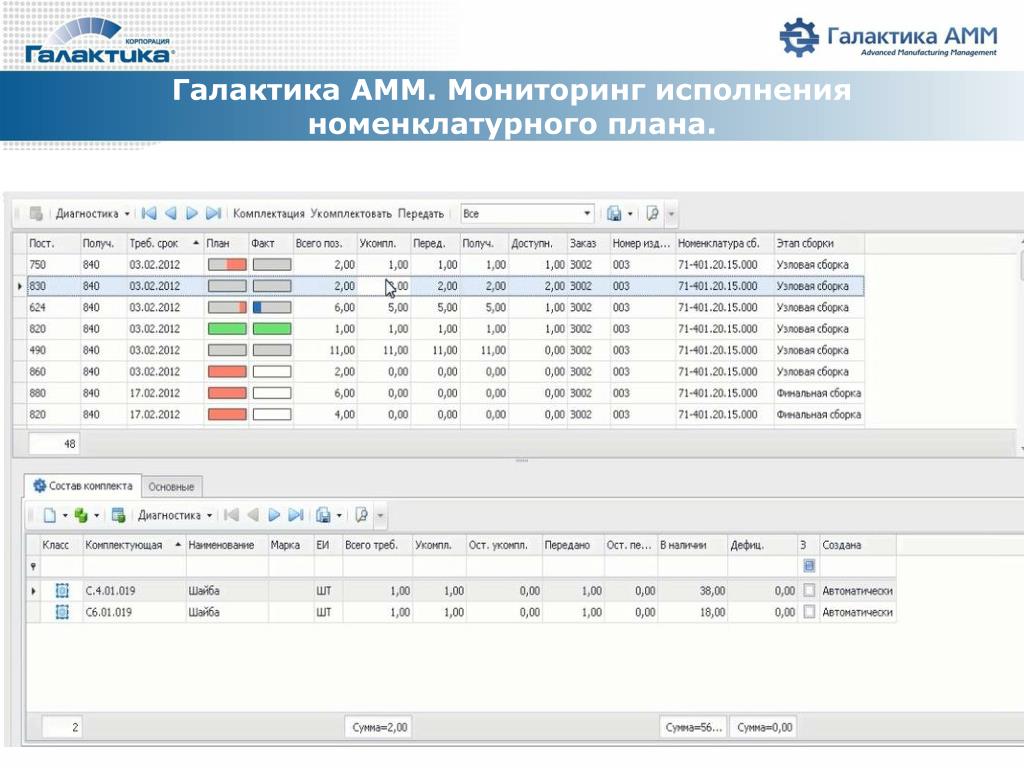Go to first record in upper toolbar
Screen dimensions: 1024x768
tap(149, 214)
